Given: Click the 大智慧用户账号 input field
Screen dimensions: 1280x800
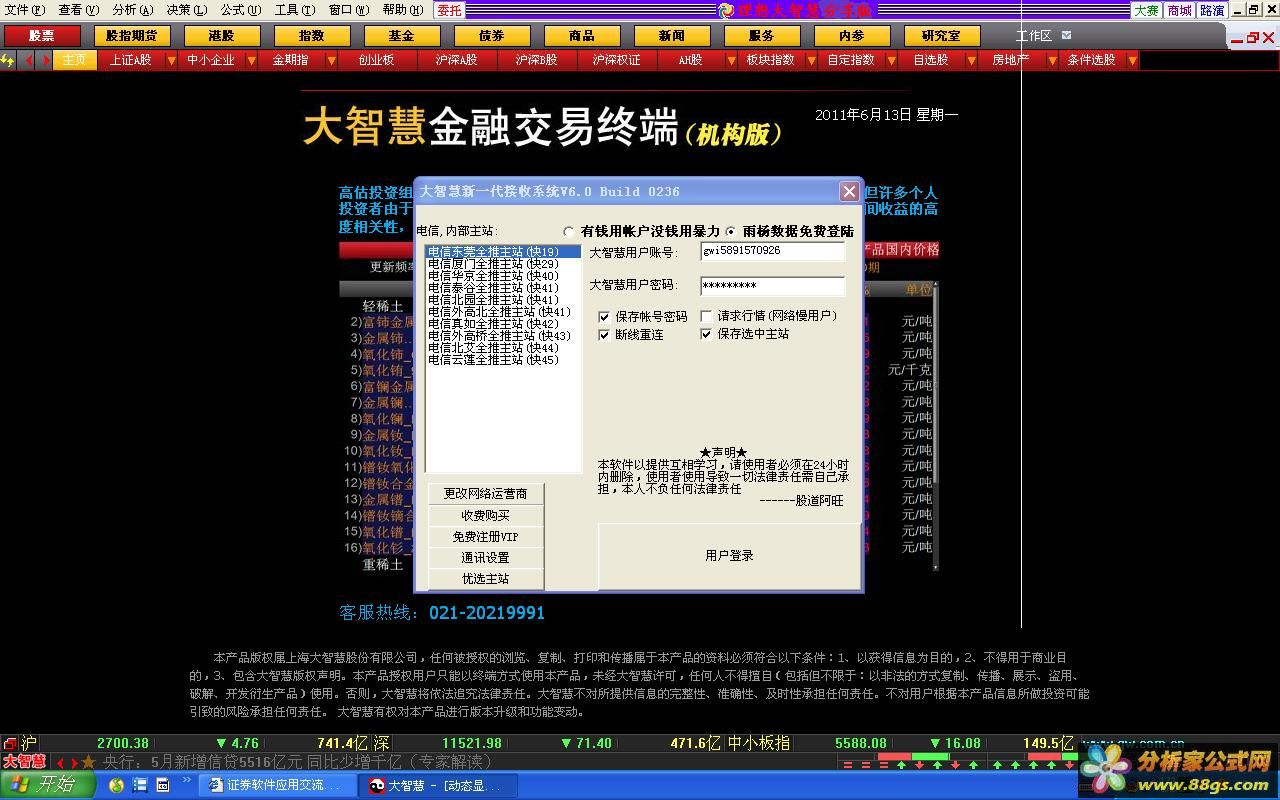Looking at the screenshot, I should coord(772,251).
